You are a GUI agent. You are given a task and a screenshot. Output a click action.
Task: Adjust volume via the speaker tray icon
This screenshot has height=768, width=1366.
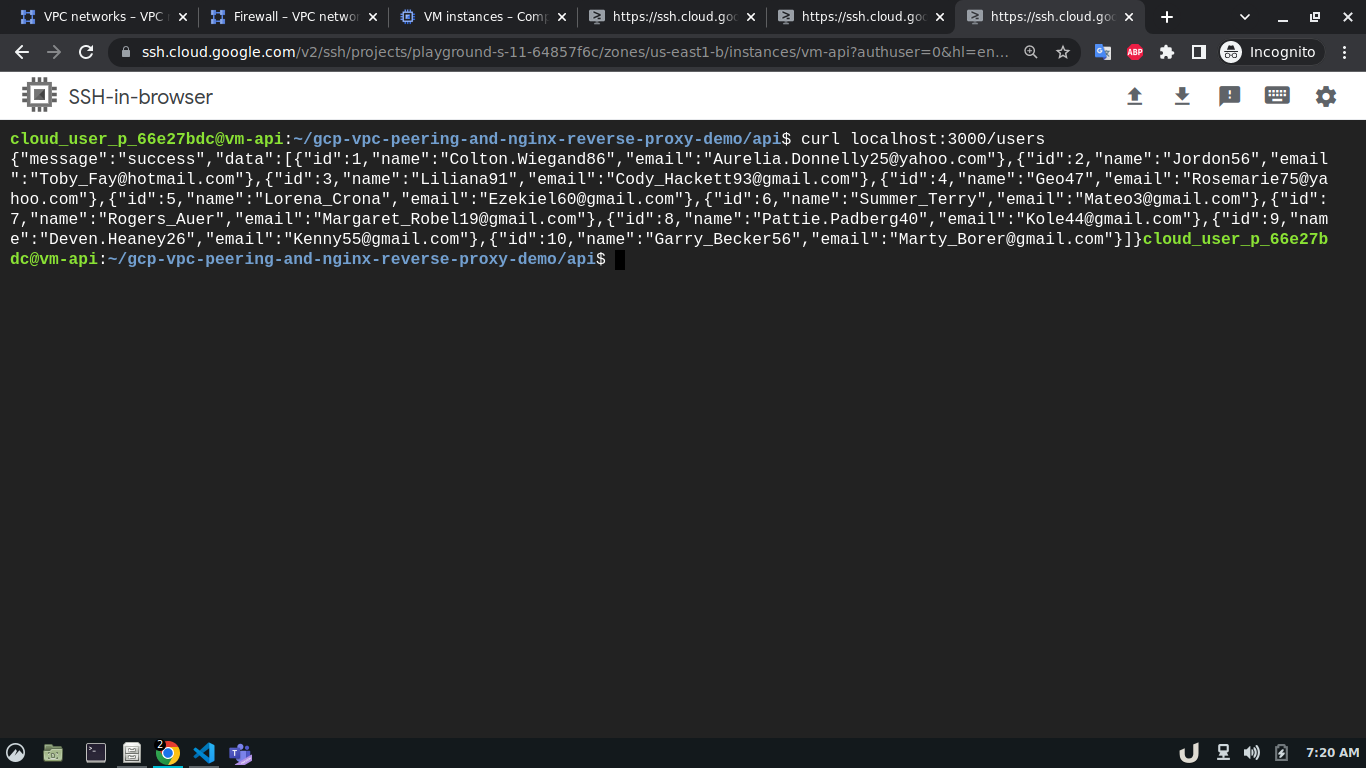click(1251, 753)
